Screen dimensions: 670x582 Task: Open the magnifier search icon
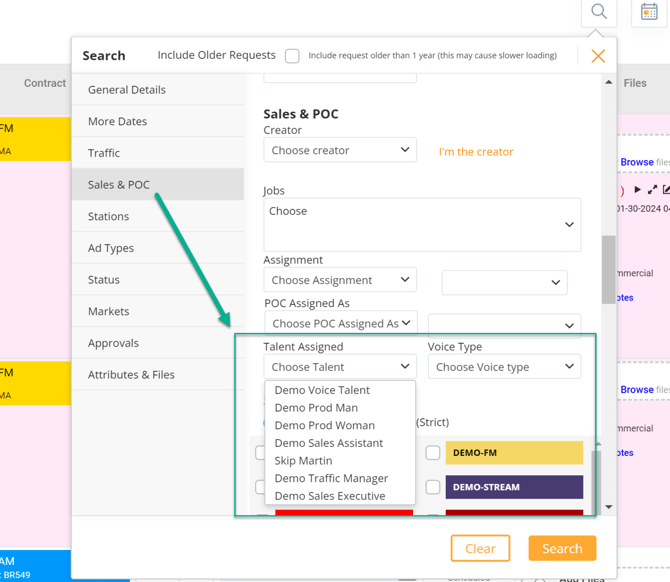[x=599, y=12]
